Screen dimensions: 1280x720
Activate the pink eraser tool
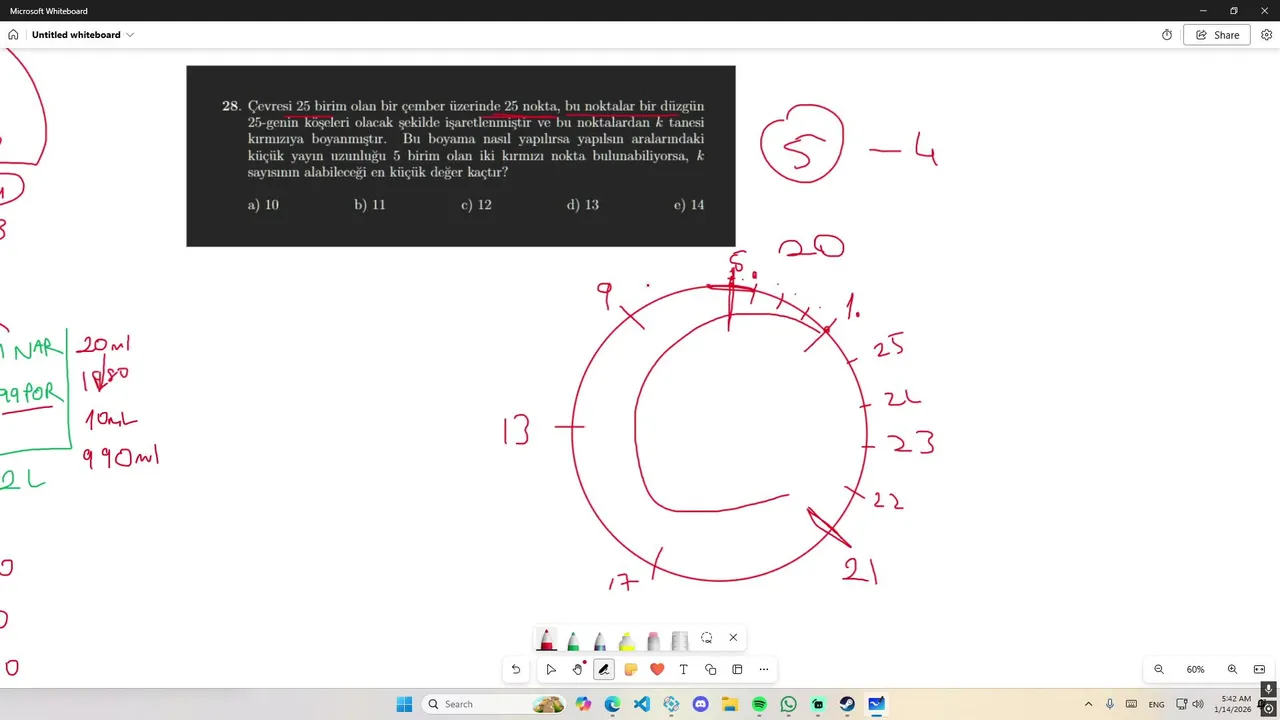point(653,639)
